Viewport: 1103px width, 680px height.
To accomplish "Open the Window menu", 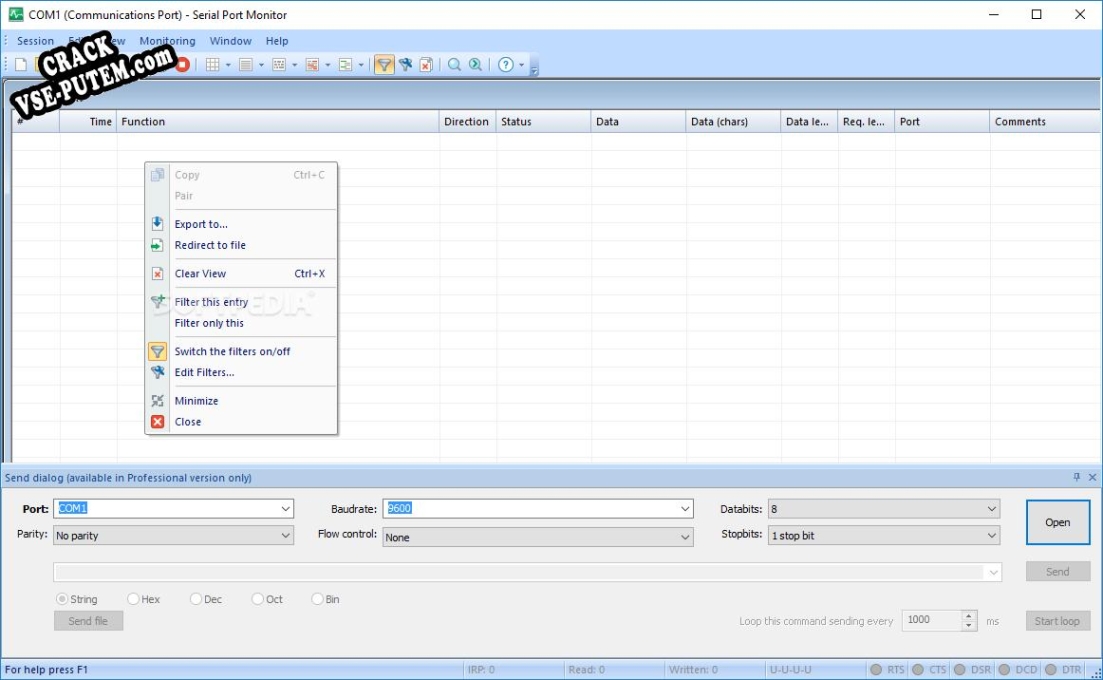I will click(230, 41).
